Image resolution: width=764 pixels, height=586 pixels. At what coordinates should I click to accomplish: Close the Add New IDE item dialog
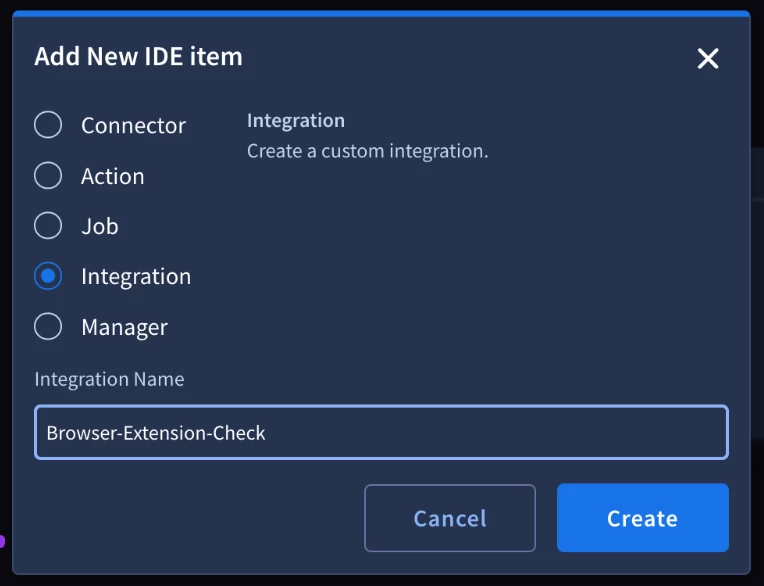point(707,58)
